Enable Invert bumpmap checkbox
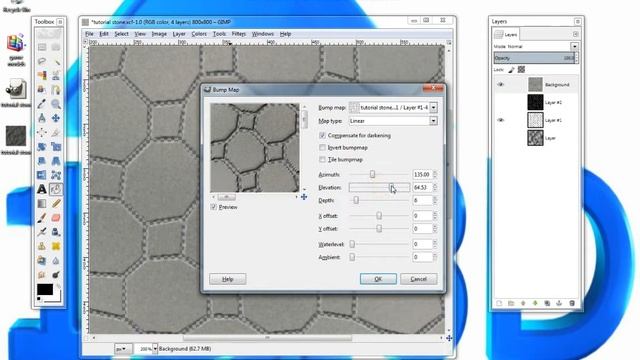This screenshot has width=640, height=360. [x=322, y=147]
